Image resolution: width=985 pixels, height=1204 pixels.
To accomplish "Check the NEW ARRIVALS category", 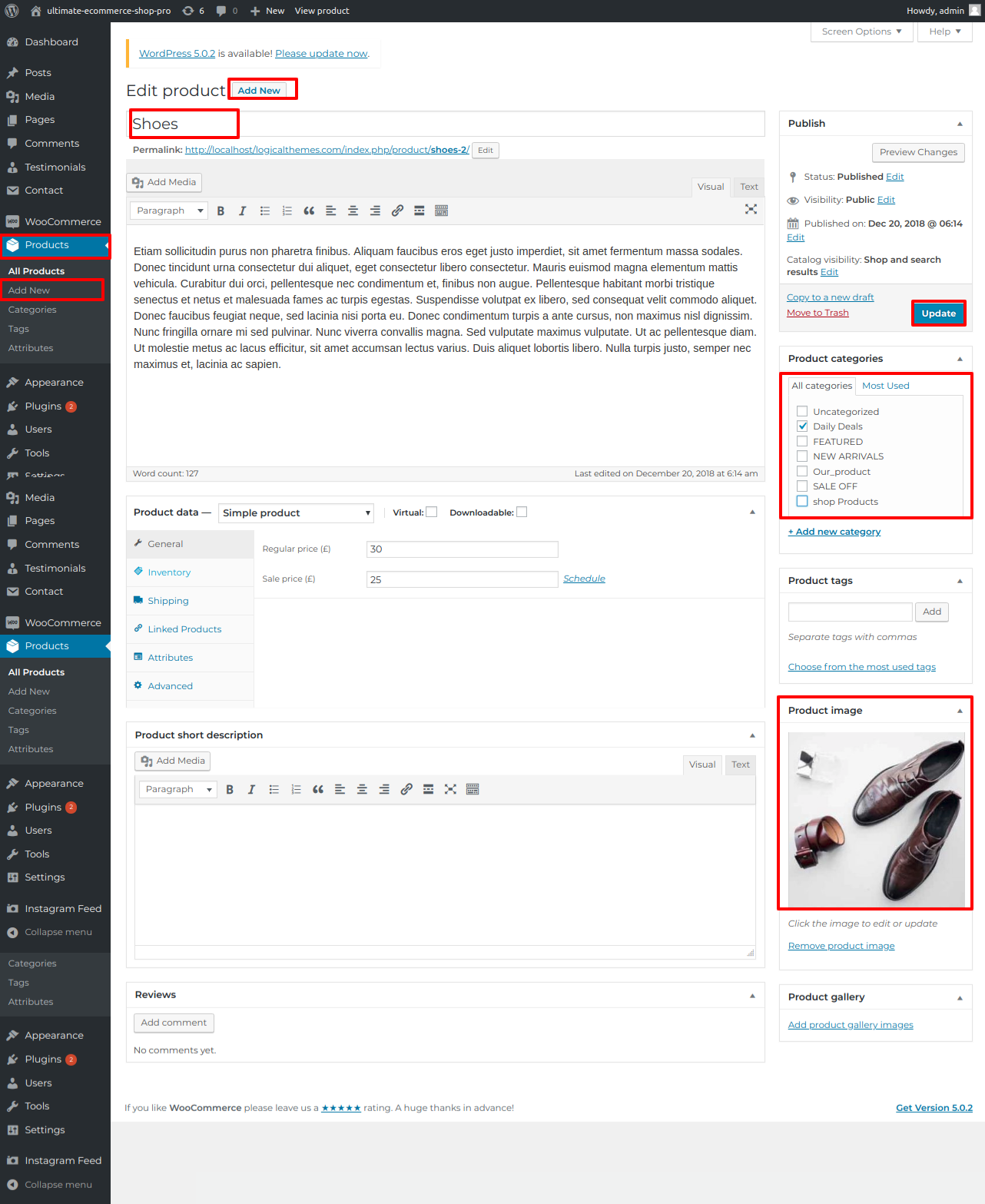I will pos(802,456).
